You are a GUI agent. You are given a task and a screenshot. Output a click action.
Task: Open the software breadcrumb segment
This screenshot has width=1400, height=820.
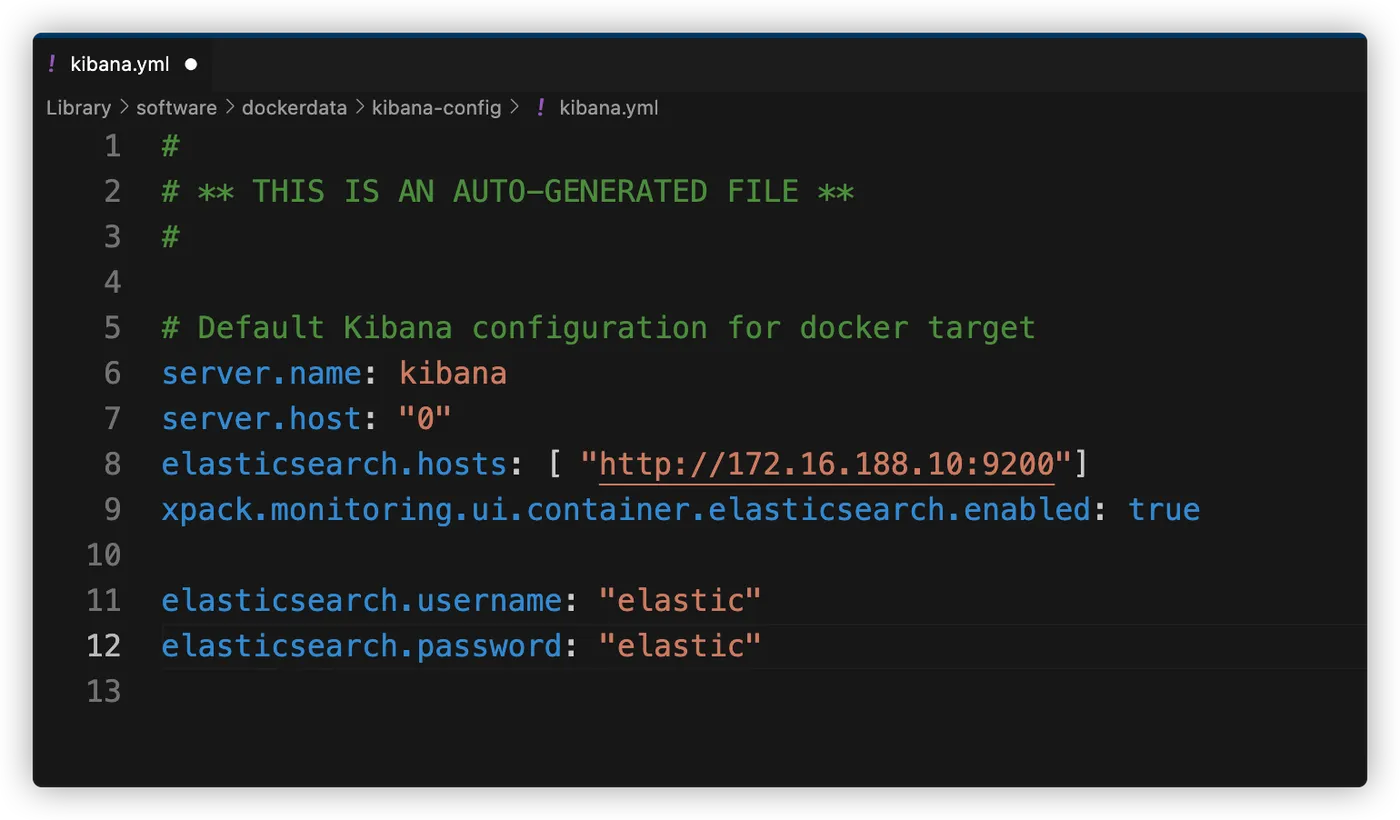pos(176,108)
